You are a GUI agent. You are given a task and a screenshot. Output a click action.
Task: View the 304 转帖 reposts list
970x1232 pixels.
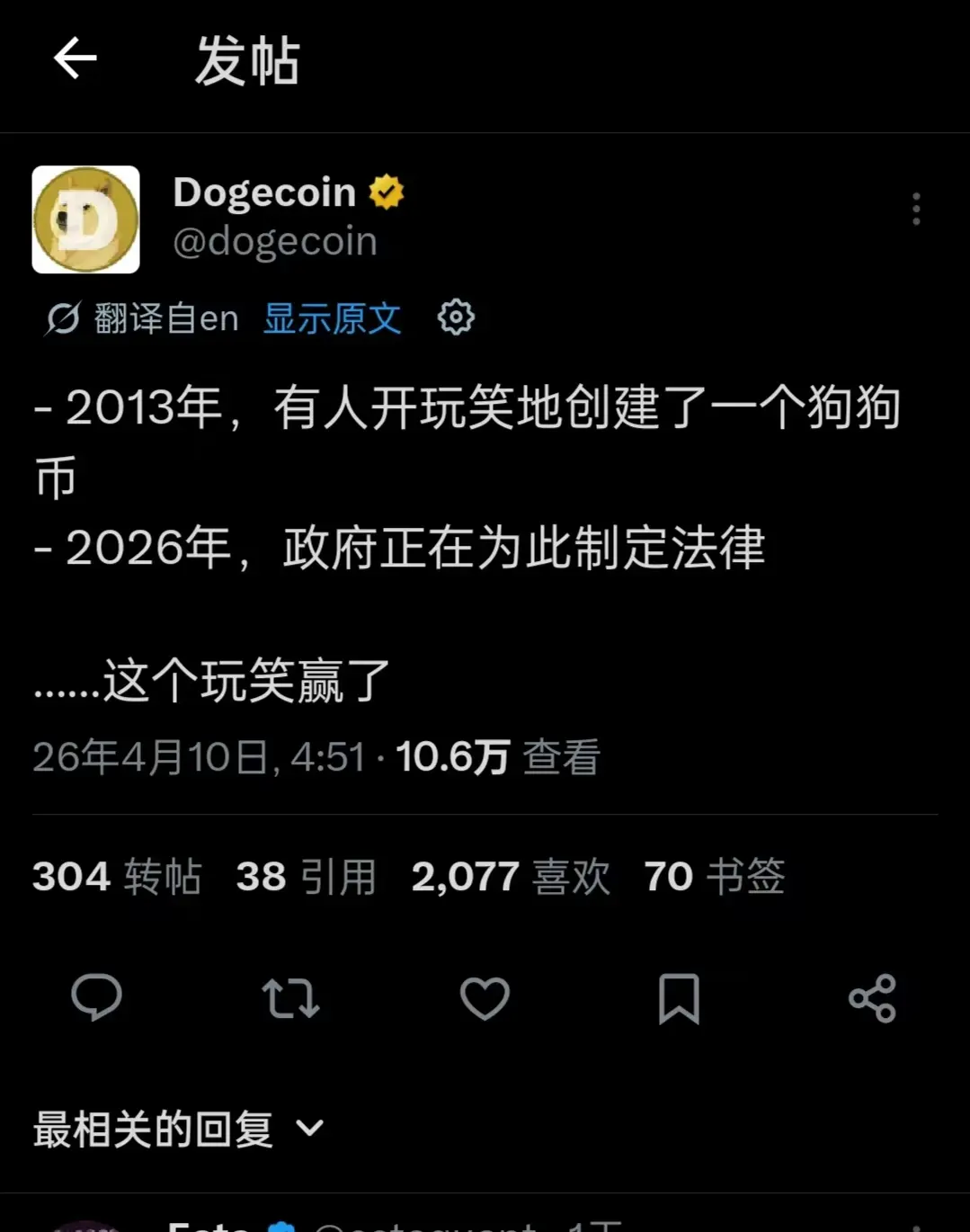pos(117,876)
